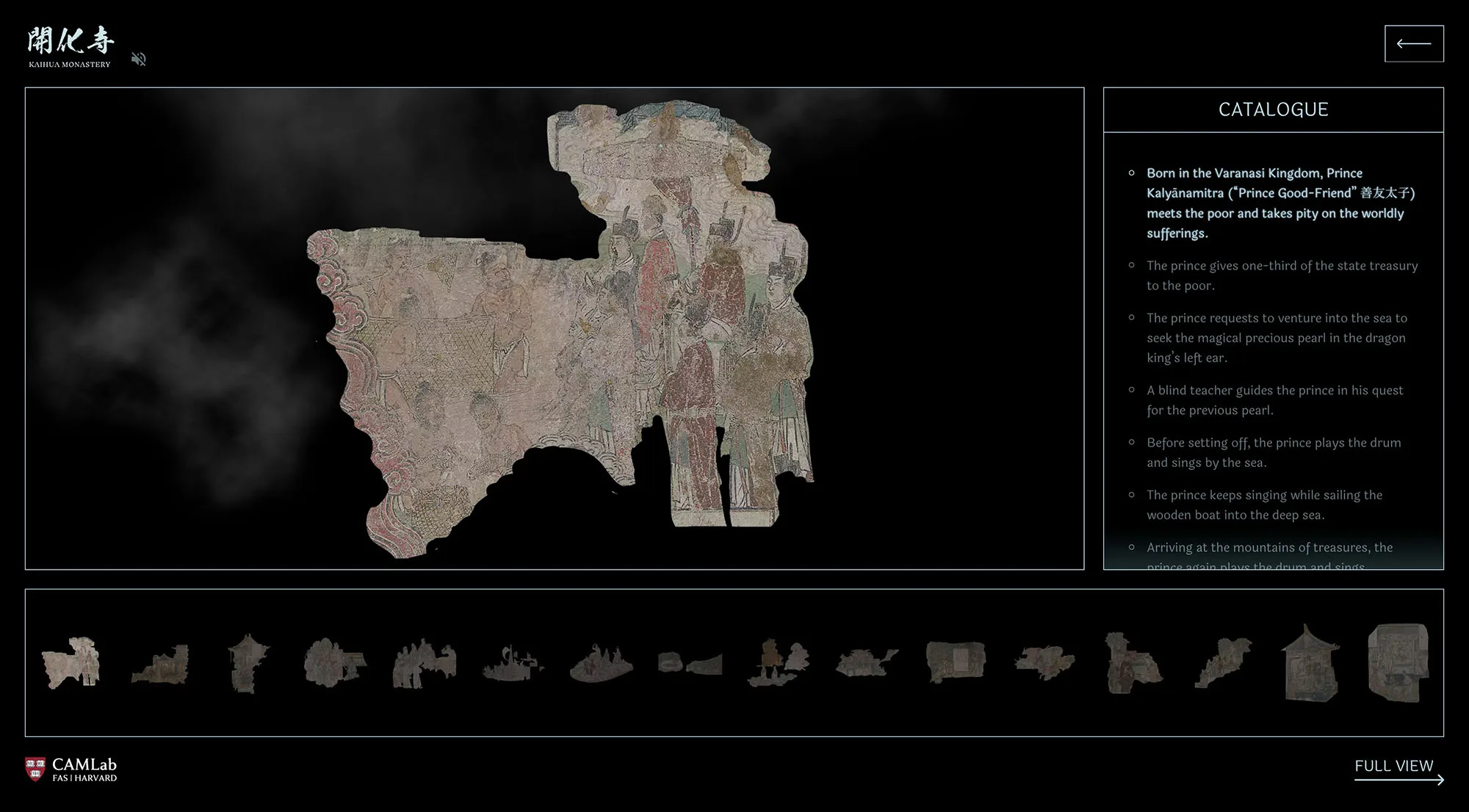Image resolution: width=1469 pixels, height=812 pixels.
Task: Click the CAMLab FAS Harvard logo
Action: 71,769
